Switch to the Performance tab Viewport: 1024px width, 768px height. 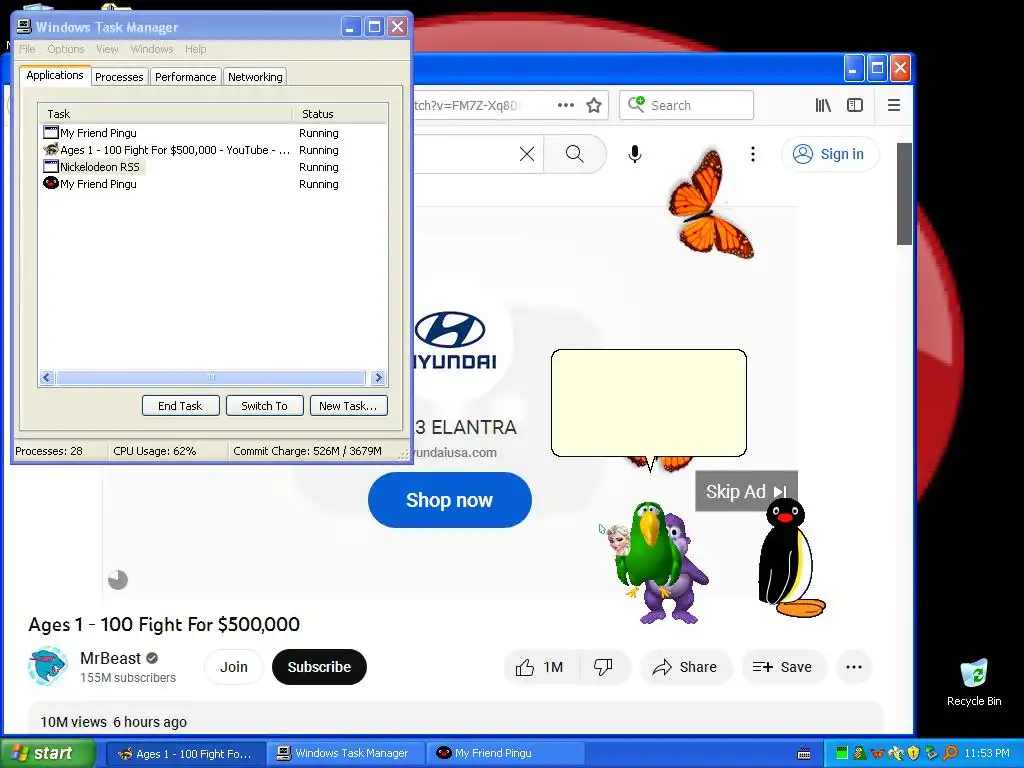185,77
